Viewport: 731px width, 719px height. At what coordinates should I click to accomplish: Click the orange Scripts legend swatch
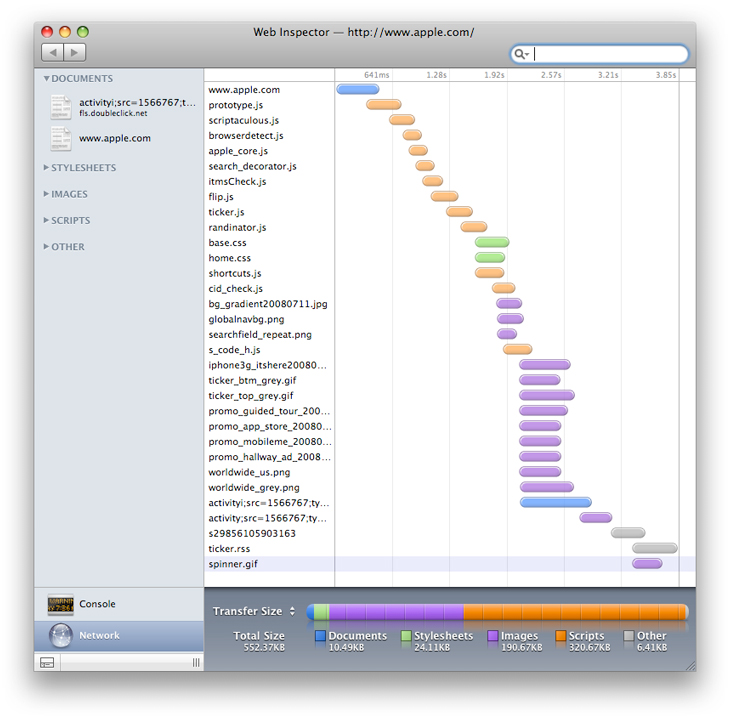pos(561,636)
